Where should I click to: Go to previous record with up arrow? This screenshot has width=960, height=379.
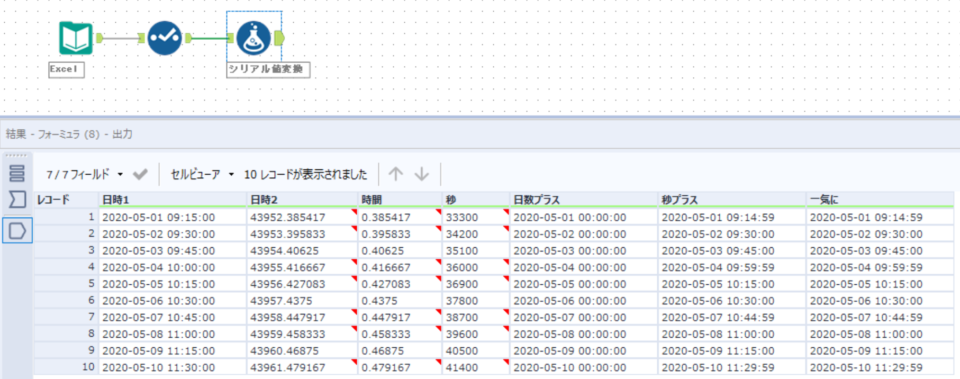pos(396,174)
